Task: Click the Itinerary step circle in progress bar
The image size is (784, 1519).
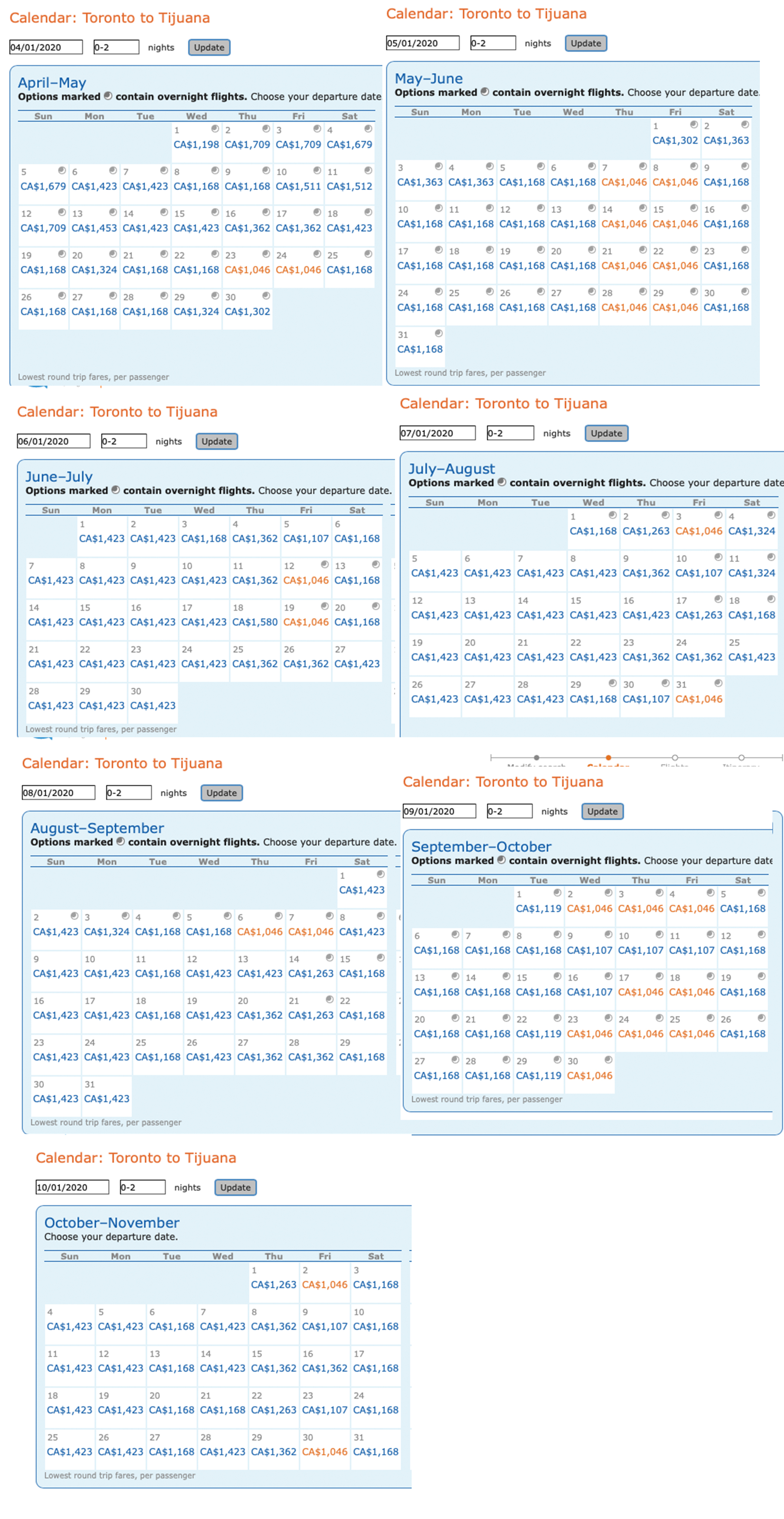Action: click(x=741, y=757)
